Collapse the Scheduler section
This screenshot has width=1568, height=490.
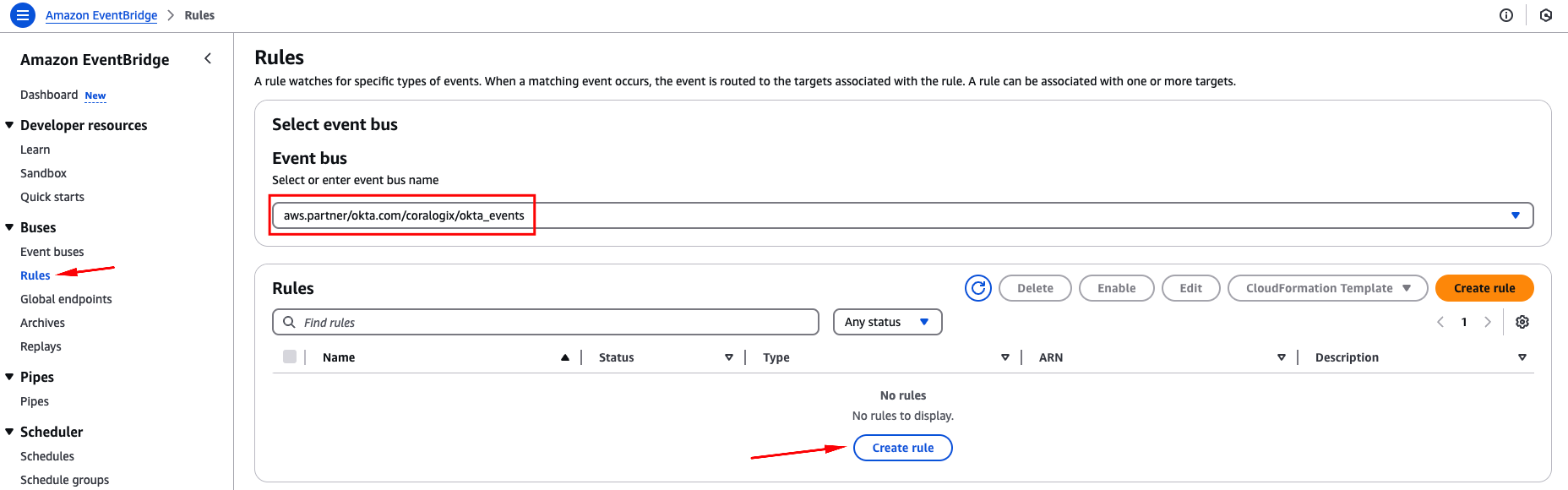point(9,432)
